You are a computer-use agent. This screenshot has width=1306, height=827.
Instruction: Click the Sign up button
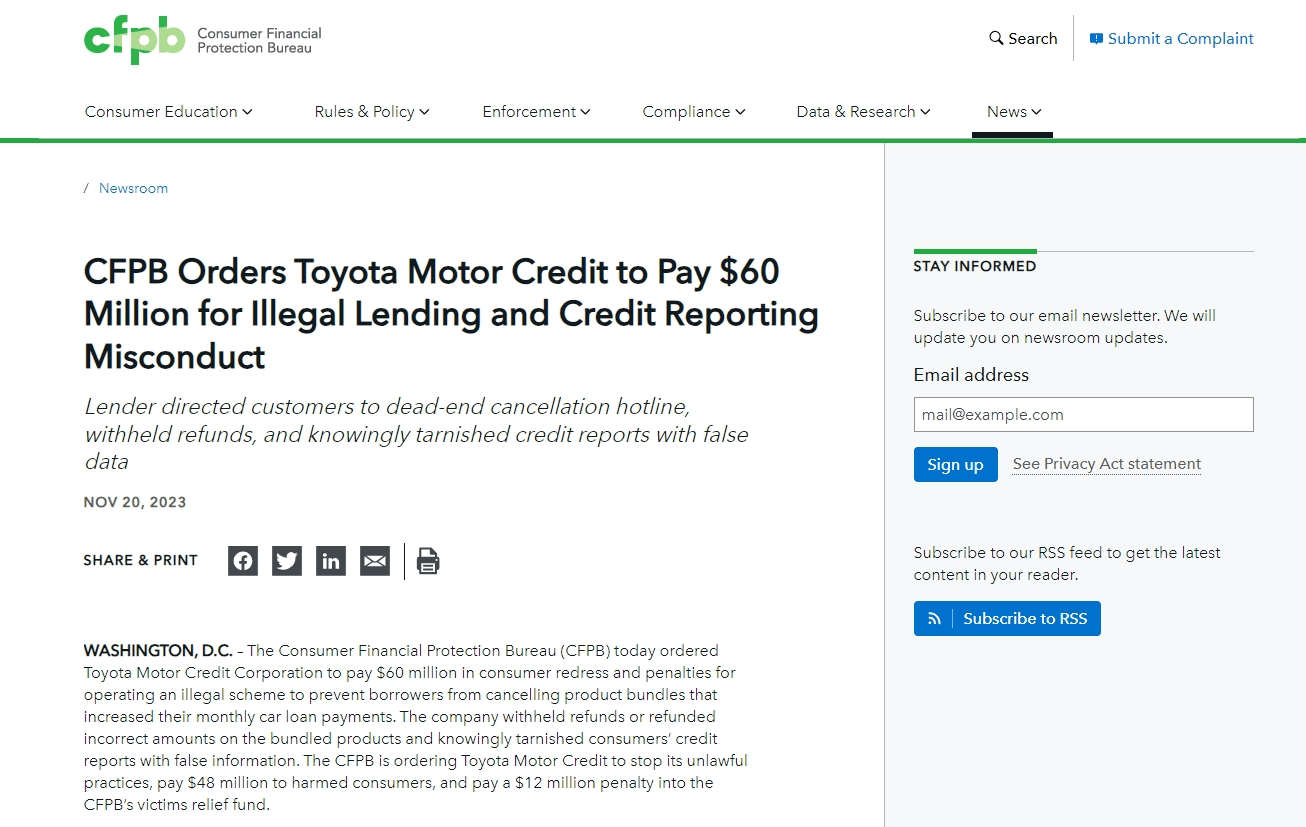[955, 465]
